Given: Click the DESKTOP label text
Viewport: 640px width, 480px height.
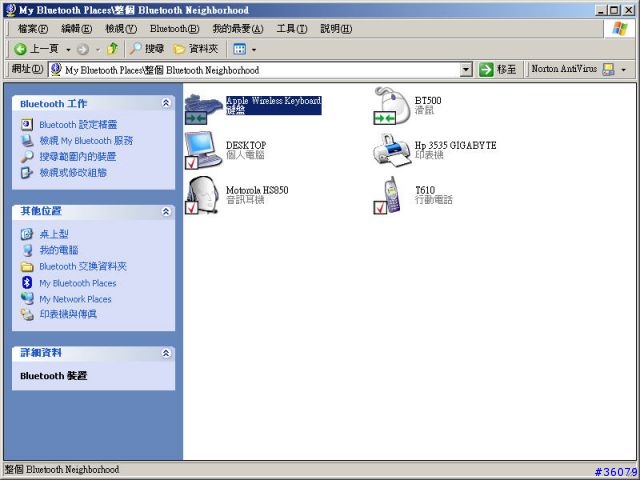Looking at the screenshot, I should [x=246, y=145].
